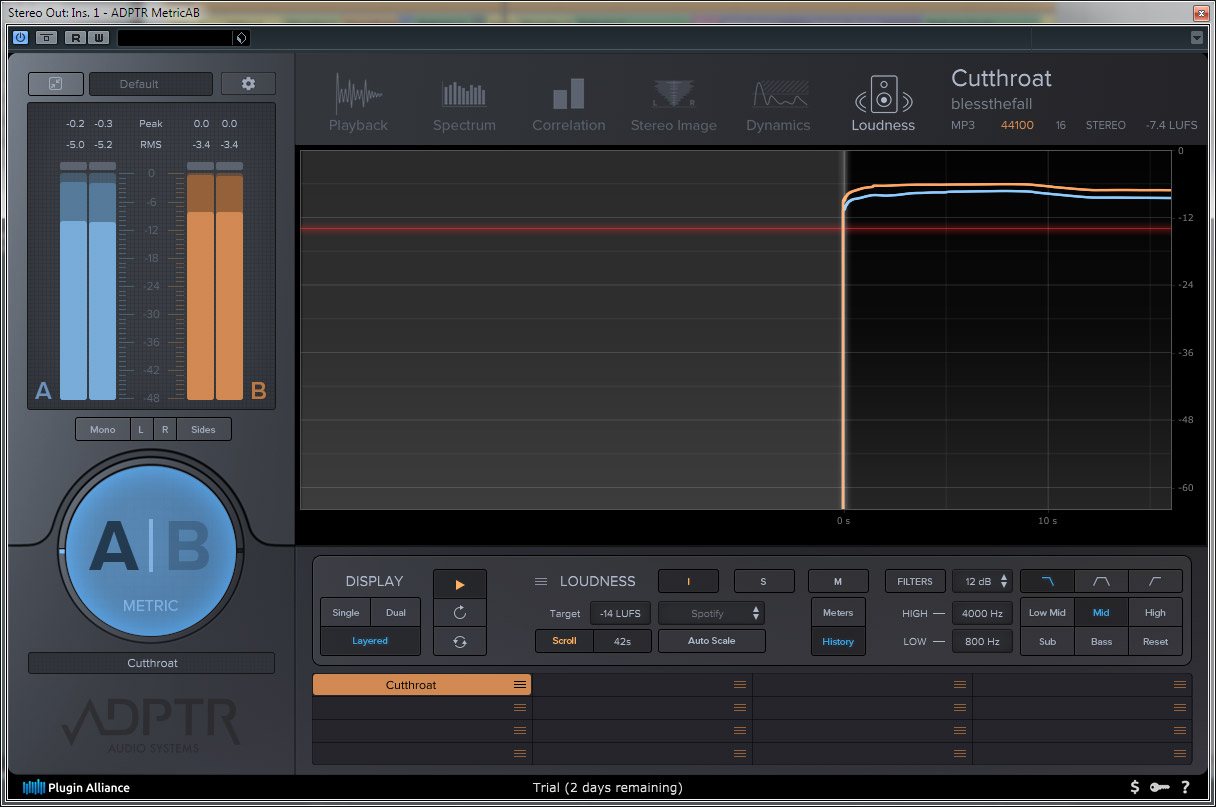Screen dimensions: 1216x807
Task: Open the 12 dB slope dropdown
Action: (982, 581)
